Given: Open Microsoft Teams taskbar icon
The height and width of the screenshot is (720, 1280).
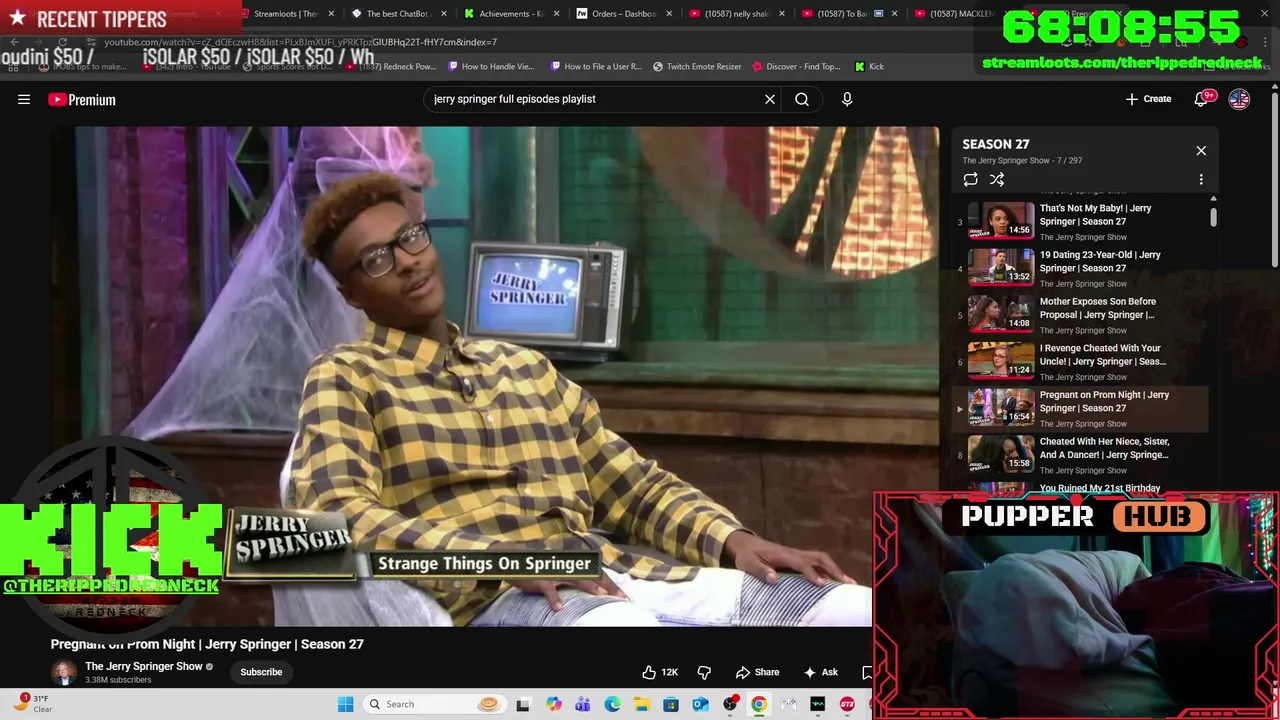Looking at the screenshot, I should click(x=582, y=704).
